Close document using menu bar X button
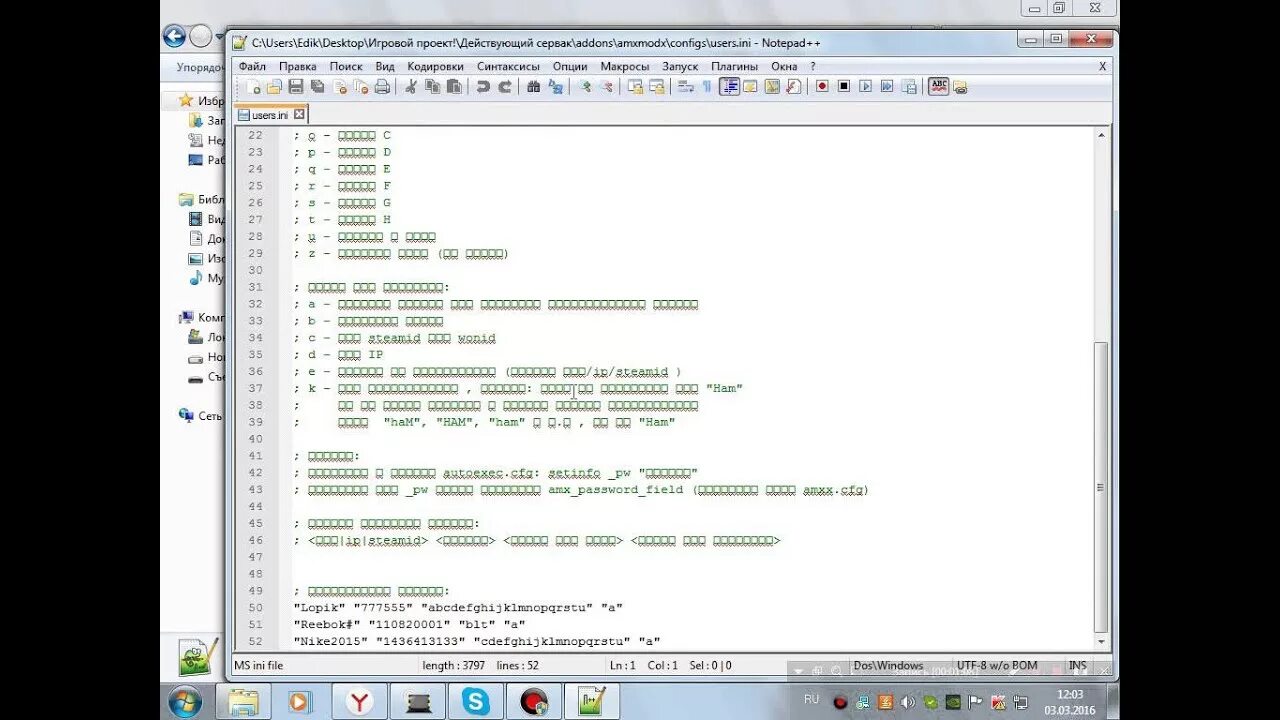This screenshot has height=720, width=1280. 1103,66
